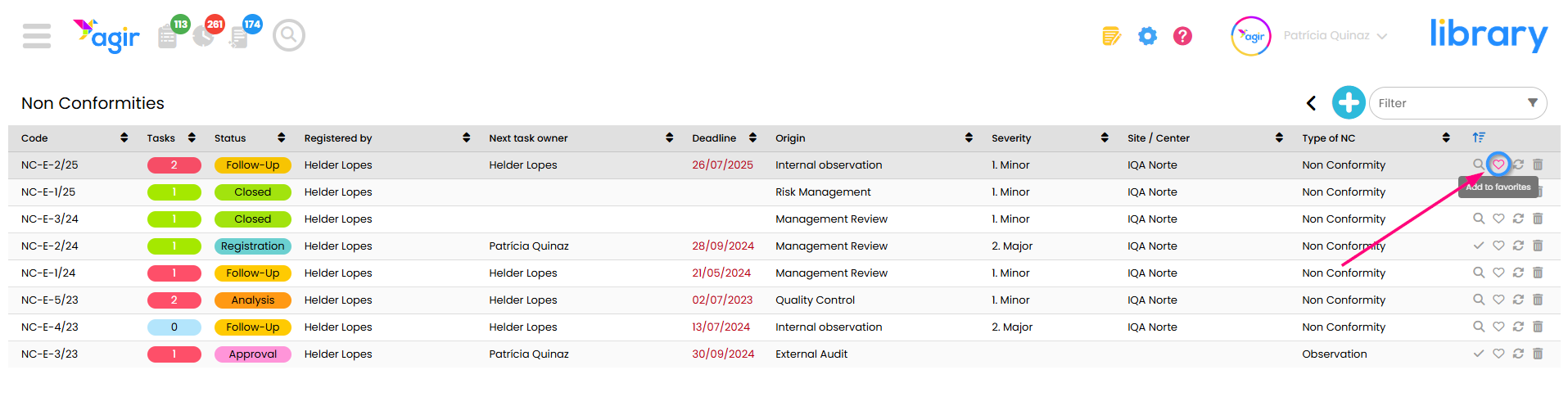
Task: View NC-E-2/25 with magnifier icon
Action: 1479,165
